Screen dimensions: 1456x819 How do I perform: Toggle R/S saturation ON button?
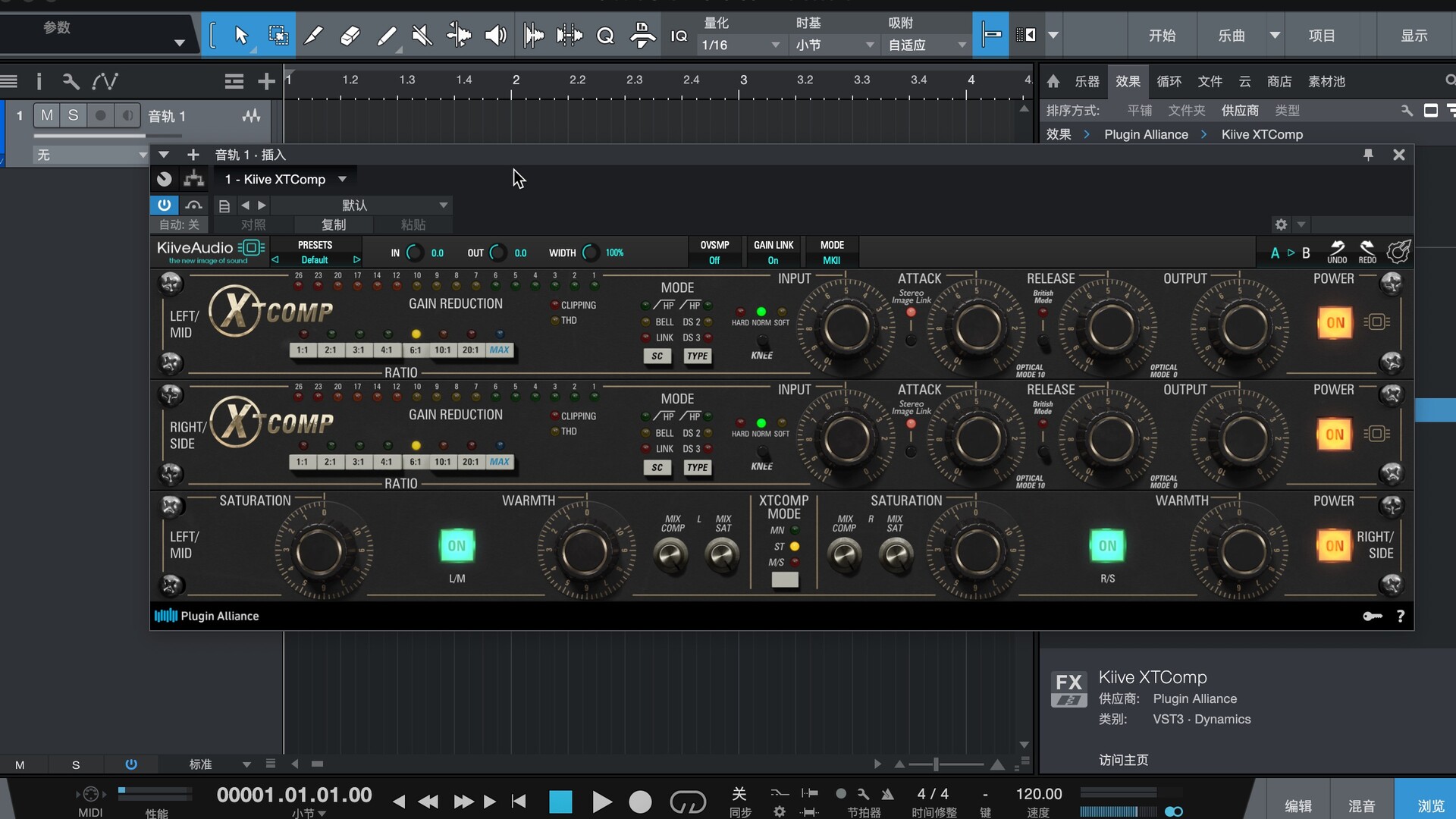(1107, 546)
